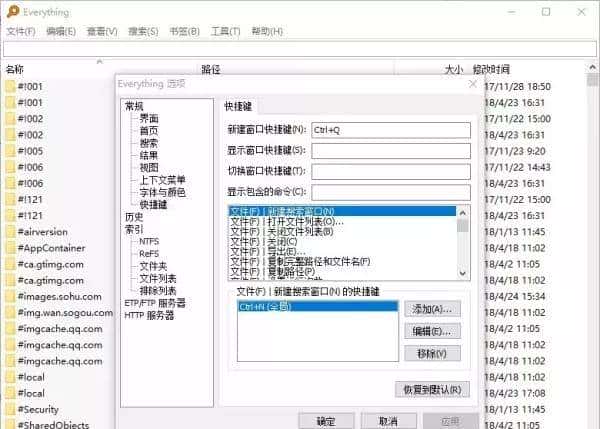Click the 恢复到默认(R) button

pyautogui.click(x=432, y=390)
